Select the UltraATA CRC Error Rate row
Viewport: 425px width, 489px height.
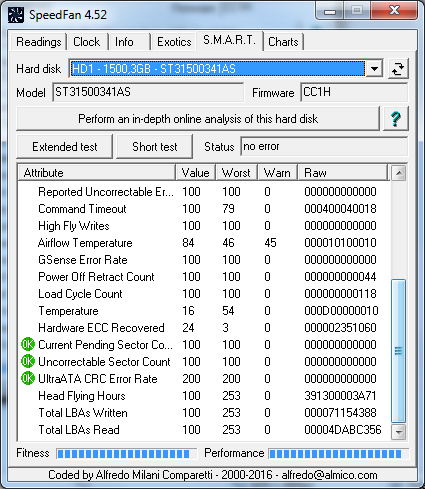pos(204,379)
